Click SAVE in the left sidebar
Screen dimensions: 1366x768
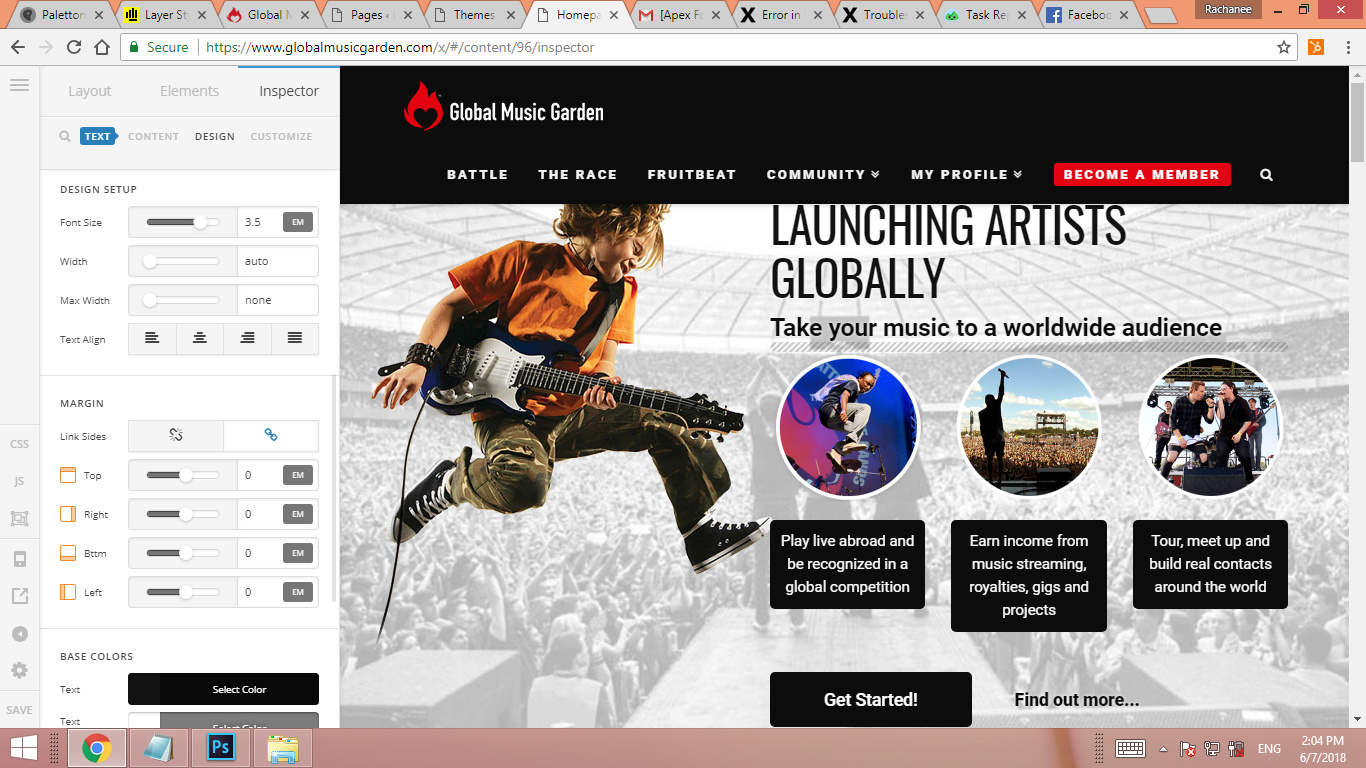pos(19,710)
